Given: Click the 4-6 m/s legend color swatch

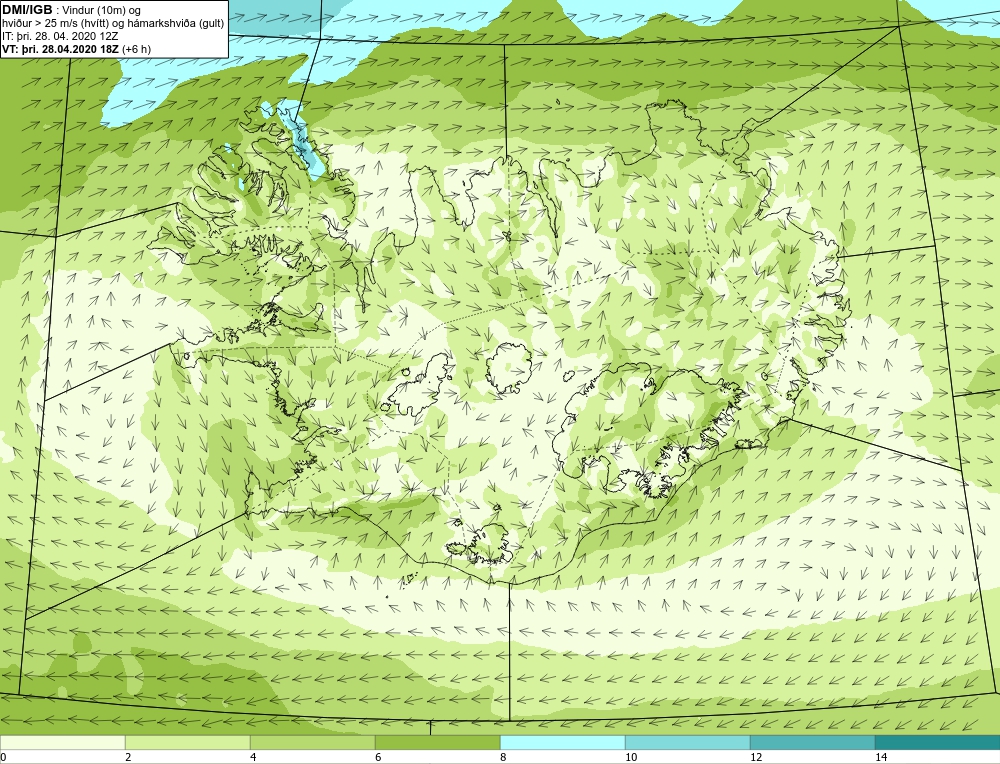Looking at the screenshot, I should pyautogui.click(x=312, y=742).
